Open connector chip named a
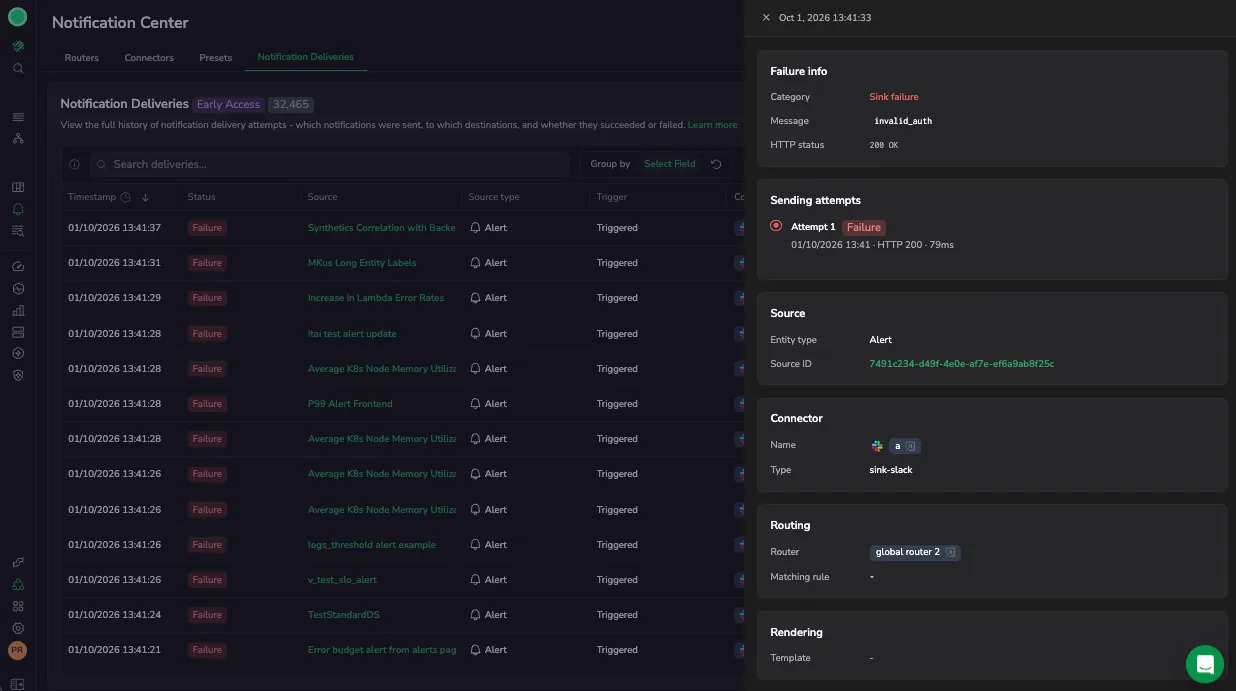The height and width of the screenshot is (691, 1236). click(x=904, y=446)
